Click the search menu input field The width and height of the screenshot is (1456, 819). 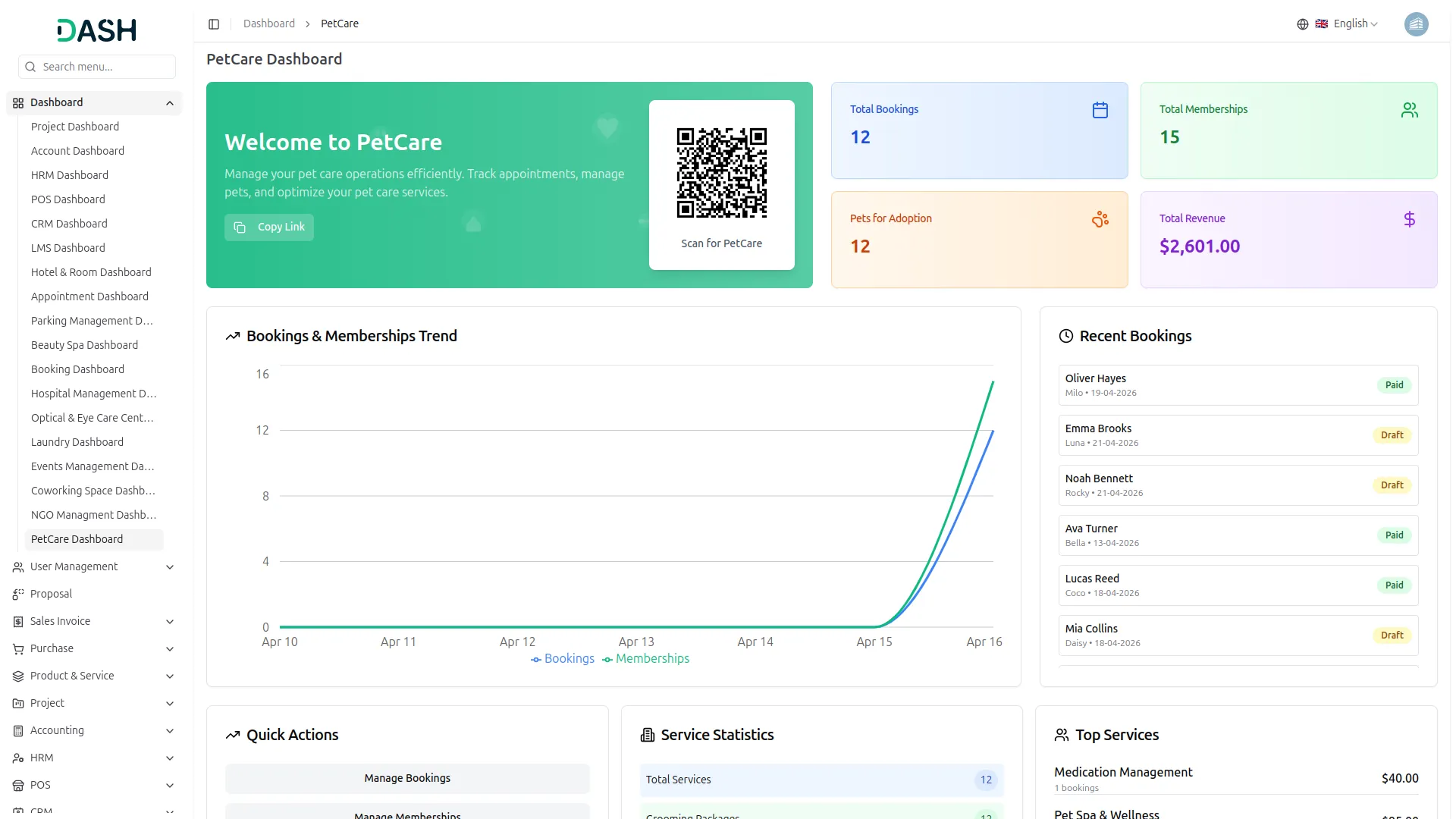[x=97, y=67]
